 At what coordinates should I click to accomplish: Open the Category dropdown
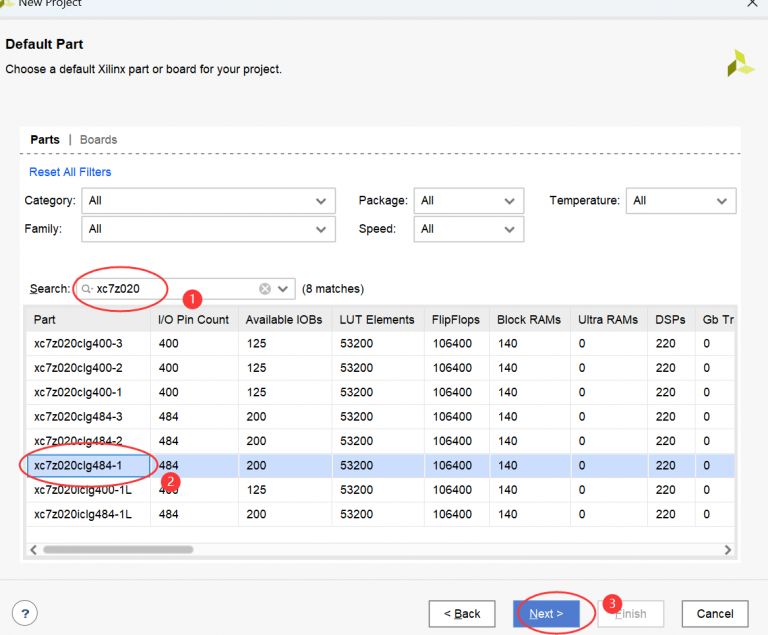(208, 201)
